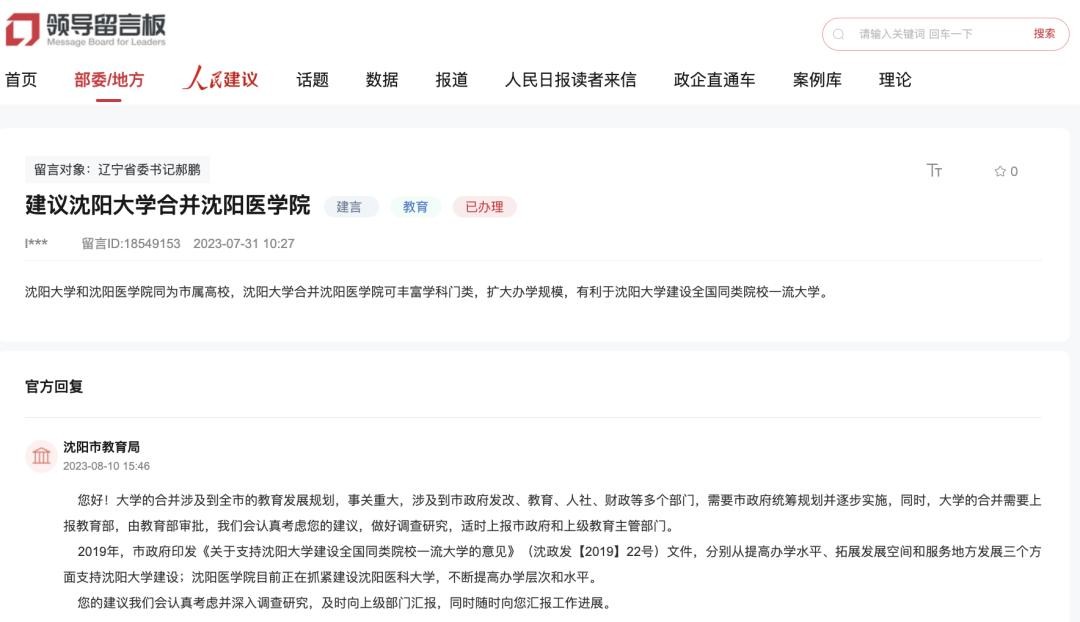Click the 教育 education category tag
Image resolution: width=1080 pixels, height=622 pixels.
pos(416,207)
